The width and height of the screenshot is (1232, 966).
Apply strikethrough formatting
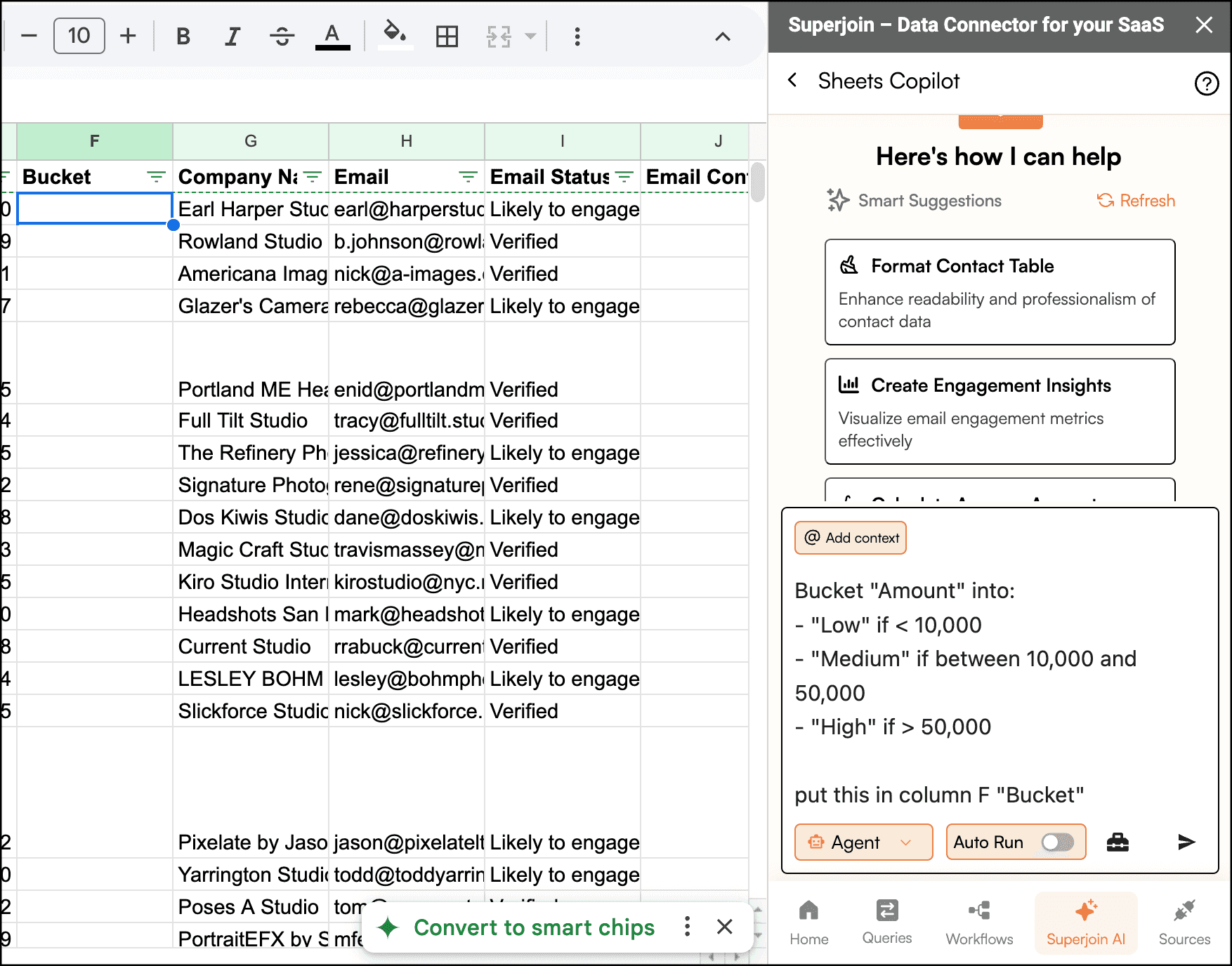[282, 36]
